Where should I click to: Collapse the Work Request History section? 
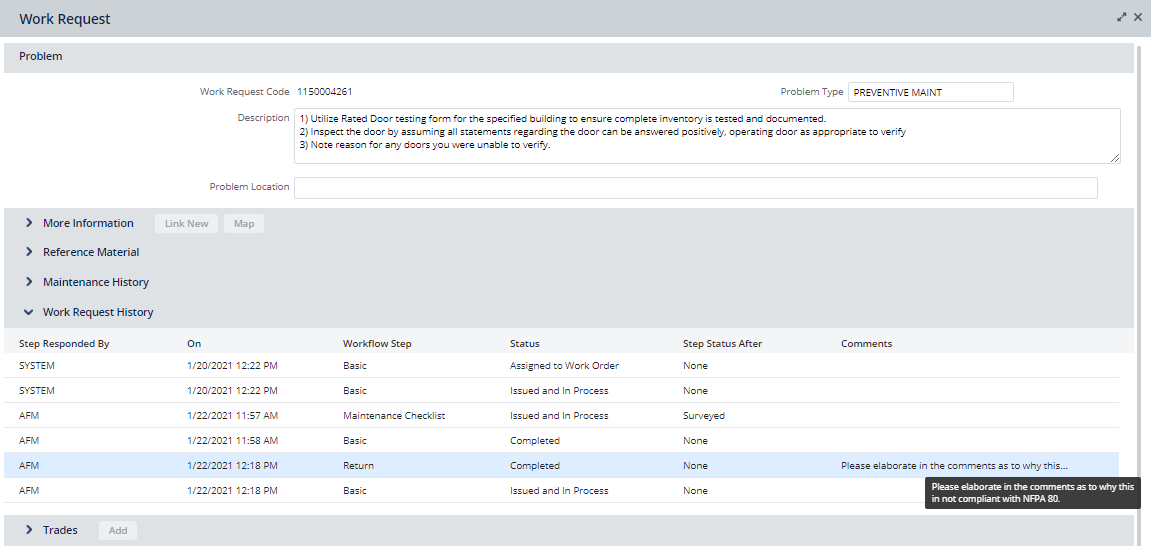(29, 312)
